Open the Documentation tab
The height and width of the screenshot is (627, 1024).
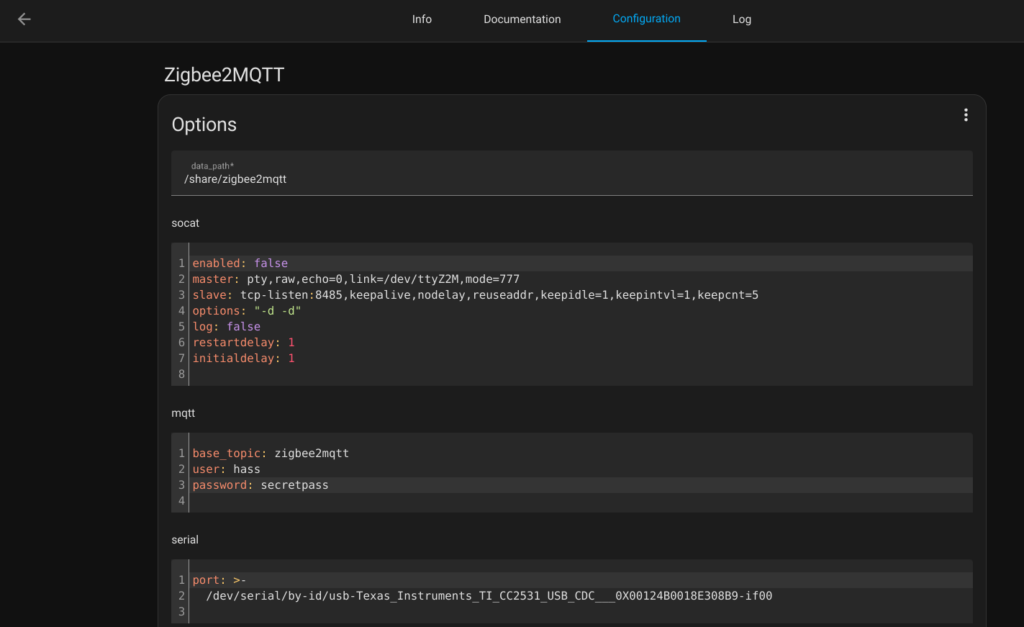click(x=522, y=20)
